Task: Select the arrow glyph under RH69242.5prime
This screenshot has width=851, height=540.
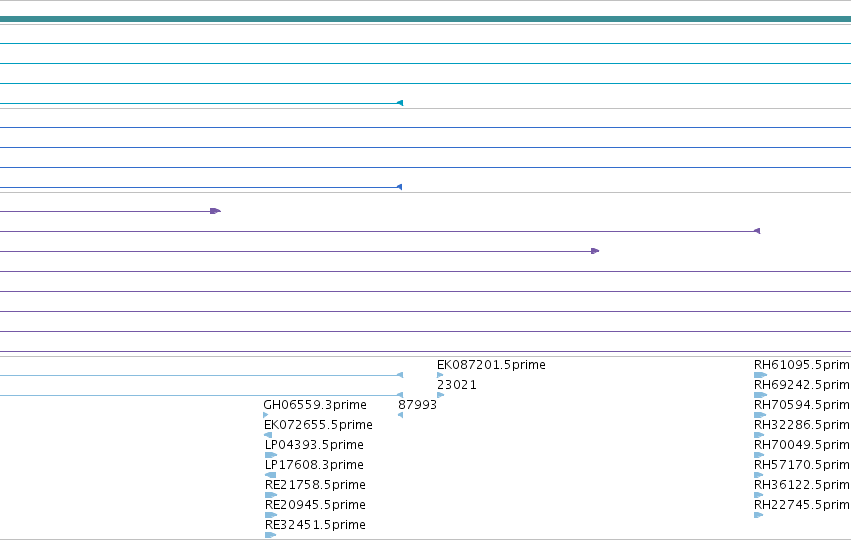Action: pyautogui.click(x=760, y=395)
